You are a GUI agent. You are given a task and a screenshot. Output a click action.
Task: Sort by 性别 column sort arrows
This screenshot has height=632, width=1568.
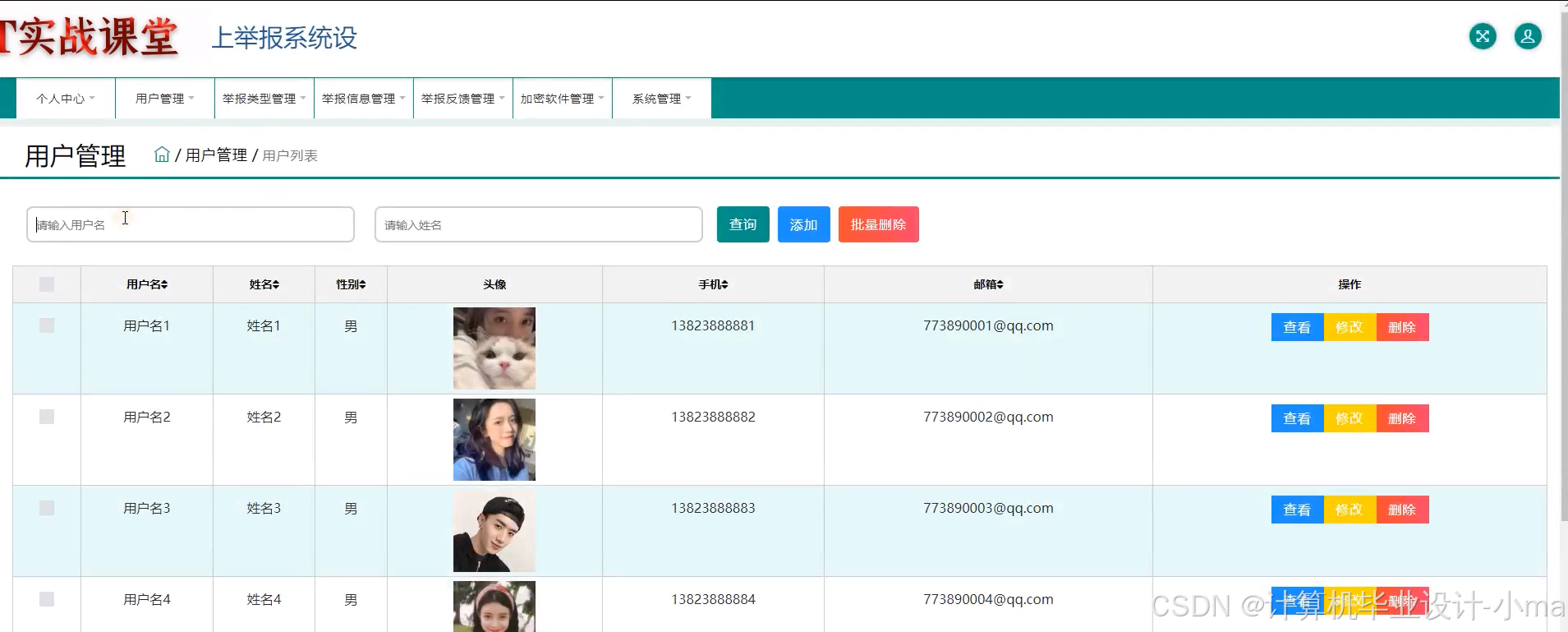click(362, 284)
